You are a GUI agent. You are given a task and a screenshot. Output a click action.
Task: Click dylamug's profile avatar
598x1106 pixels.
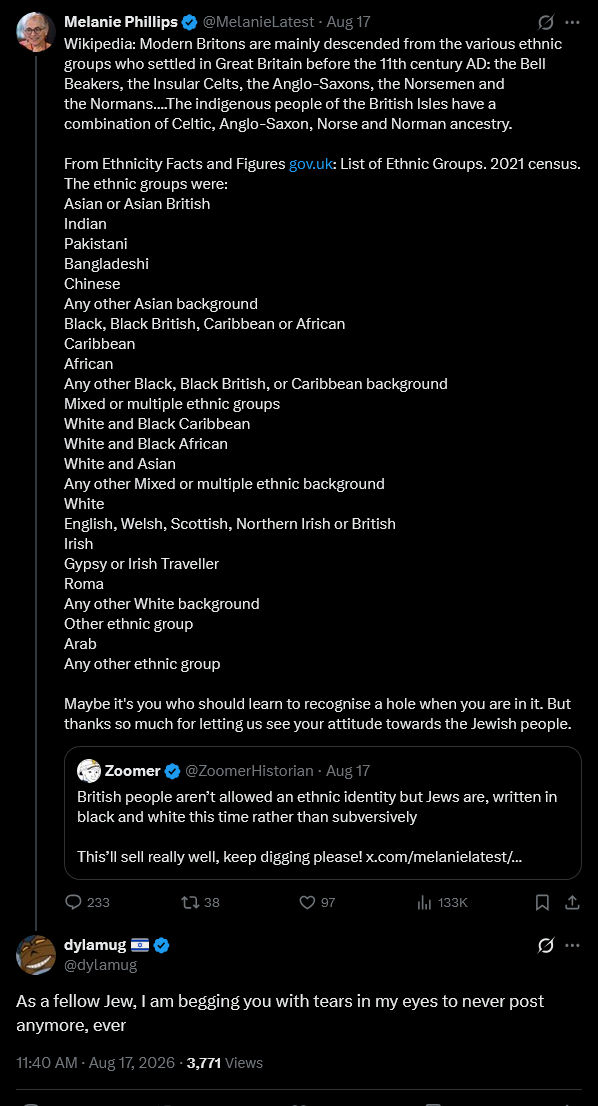pyautogui.click(x=36, y=955)
